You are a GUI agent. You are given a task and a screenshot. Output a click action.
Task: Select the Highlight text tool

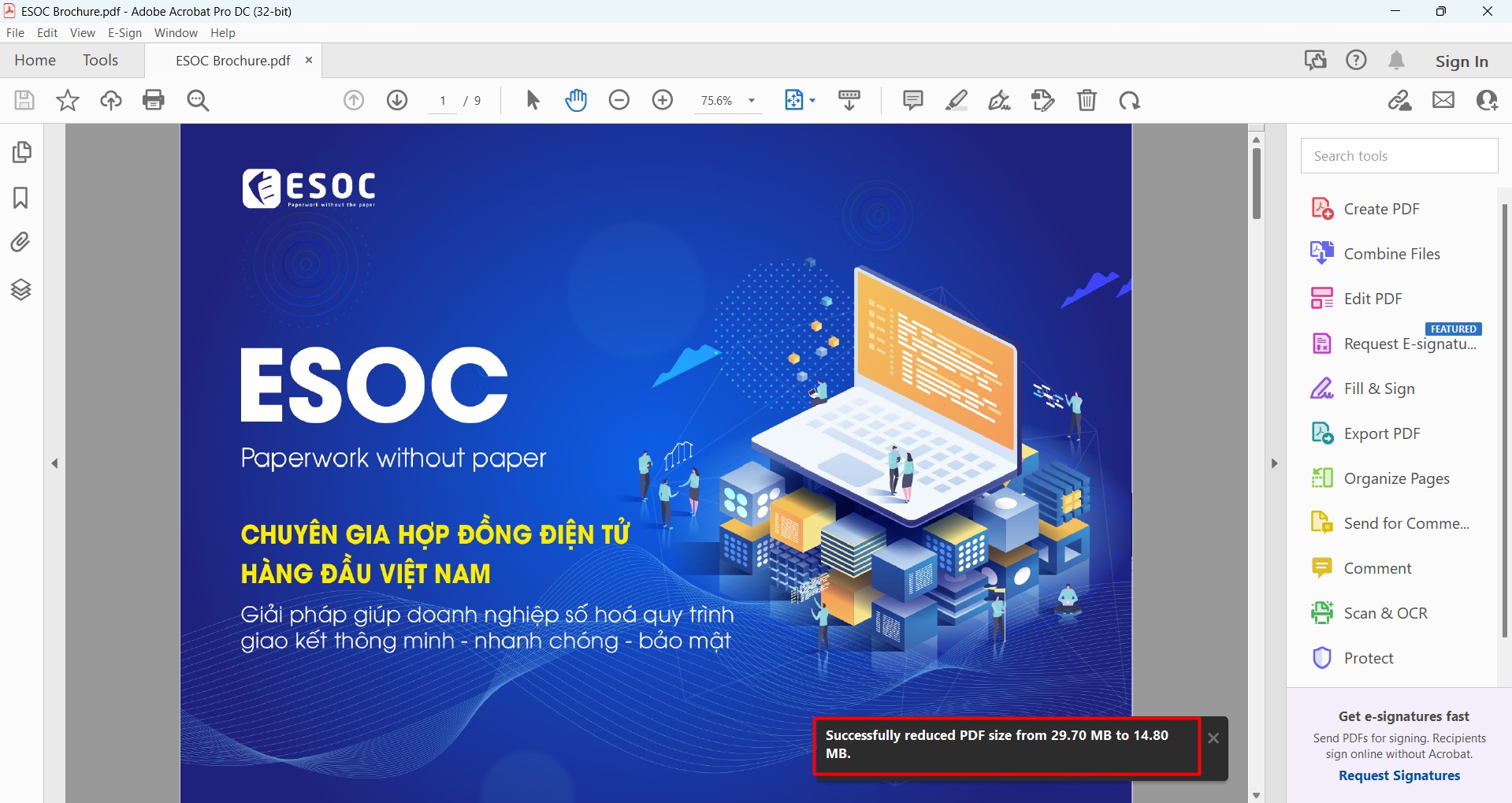click(x=957, y=100)
